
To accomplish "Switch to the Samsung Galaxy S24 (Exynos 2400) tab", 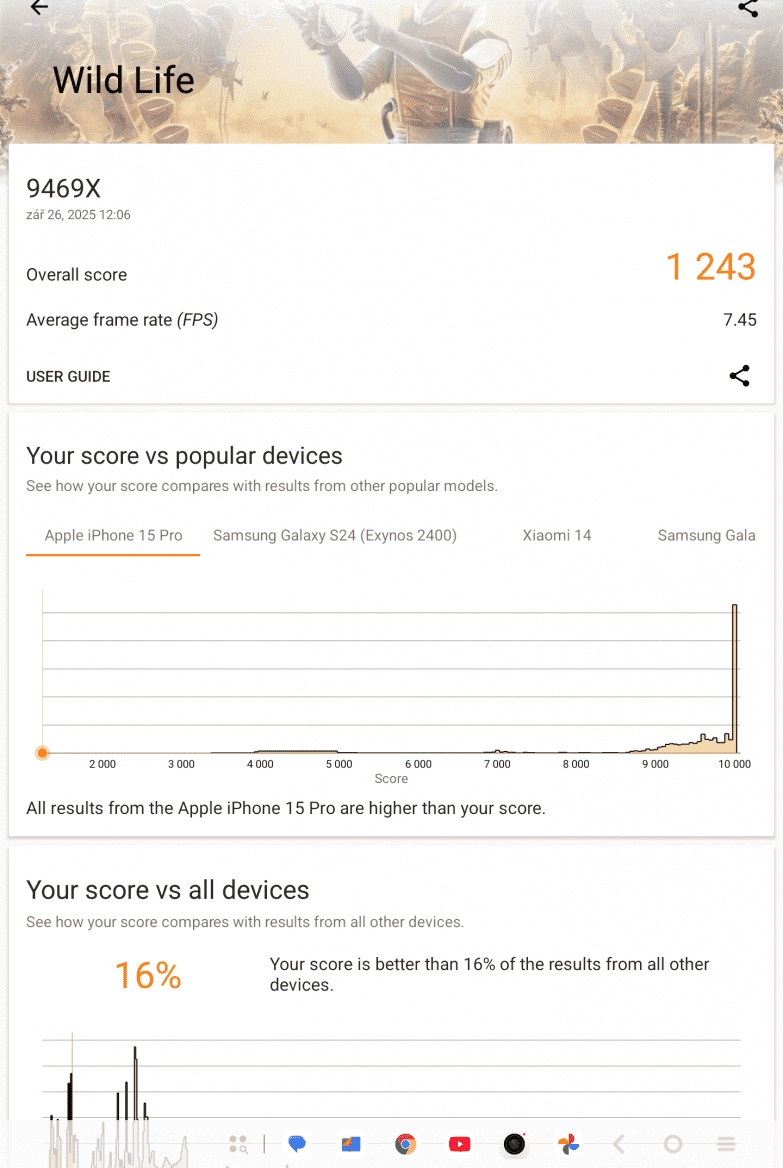I will (x=335, y=535).
